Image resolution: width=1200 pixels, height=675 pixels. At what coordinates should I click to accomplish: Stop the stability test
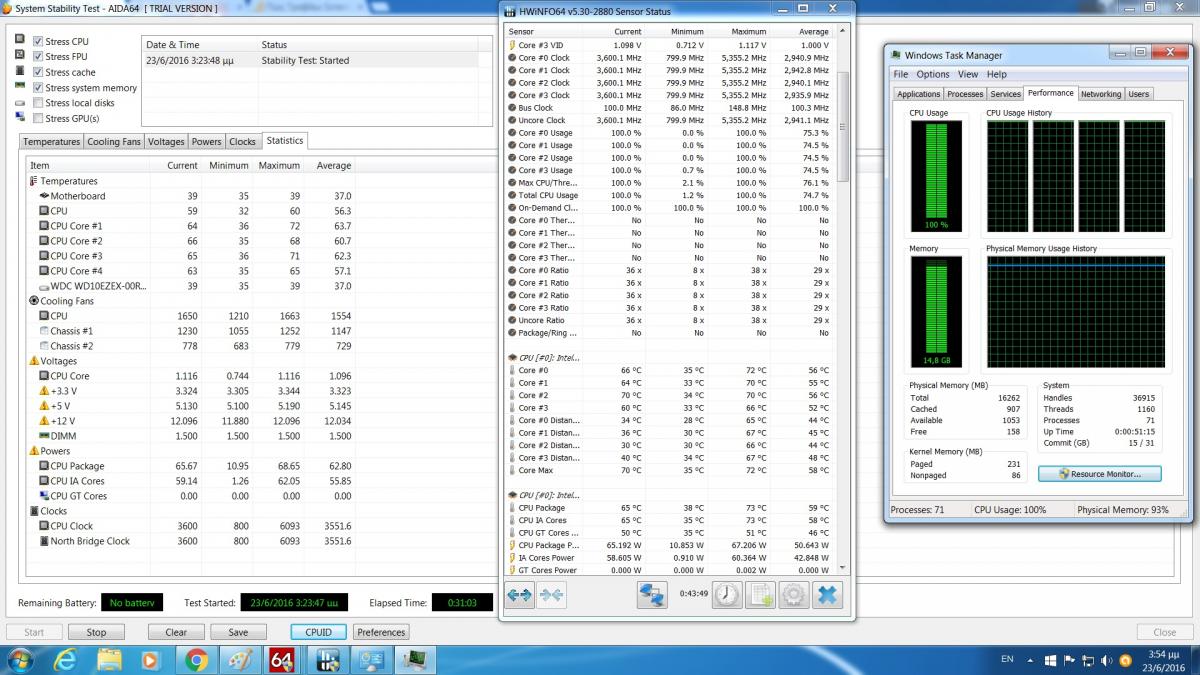tap(96, 632)
